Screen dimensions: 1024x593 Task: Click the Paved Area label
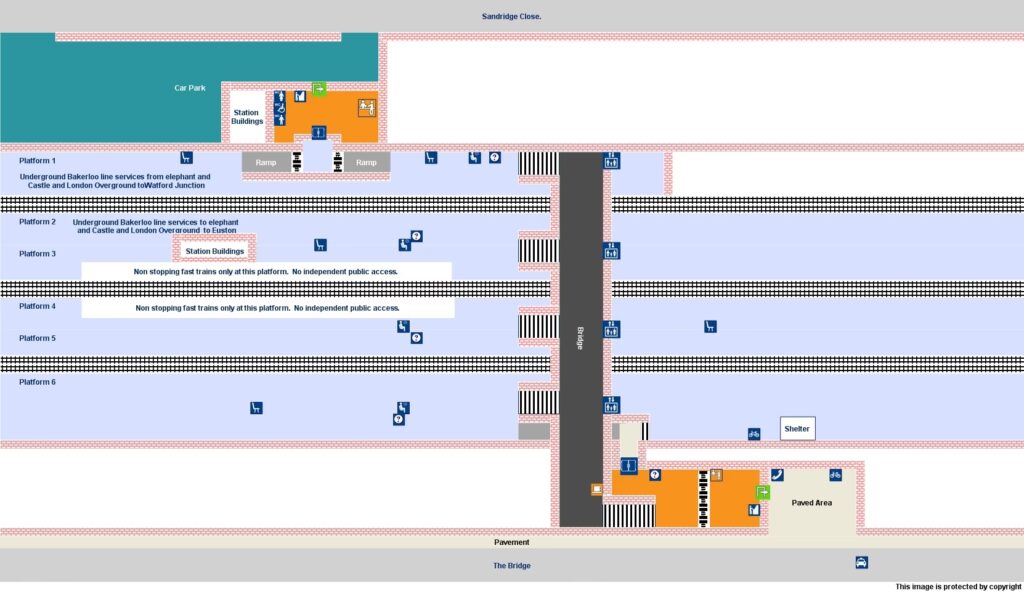[x=811, y=503]
